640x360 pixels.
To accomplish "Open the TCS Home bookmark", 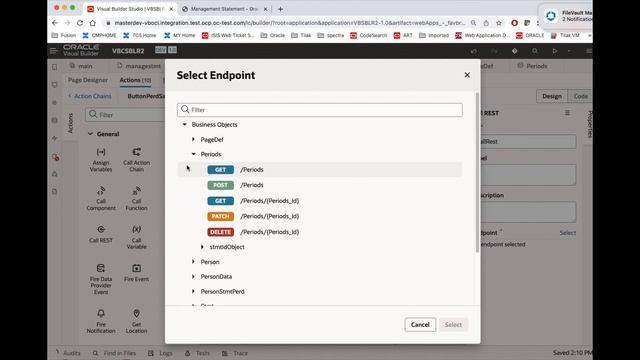I will 139,36.
